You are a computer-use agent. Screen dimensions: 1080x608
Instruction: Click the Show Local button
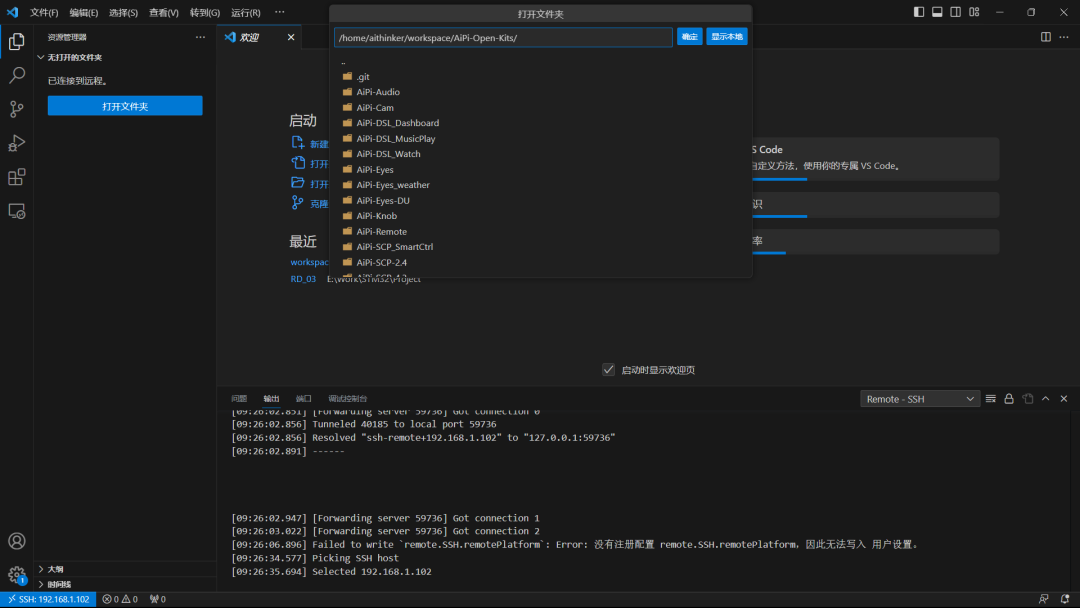727,36
